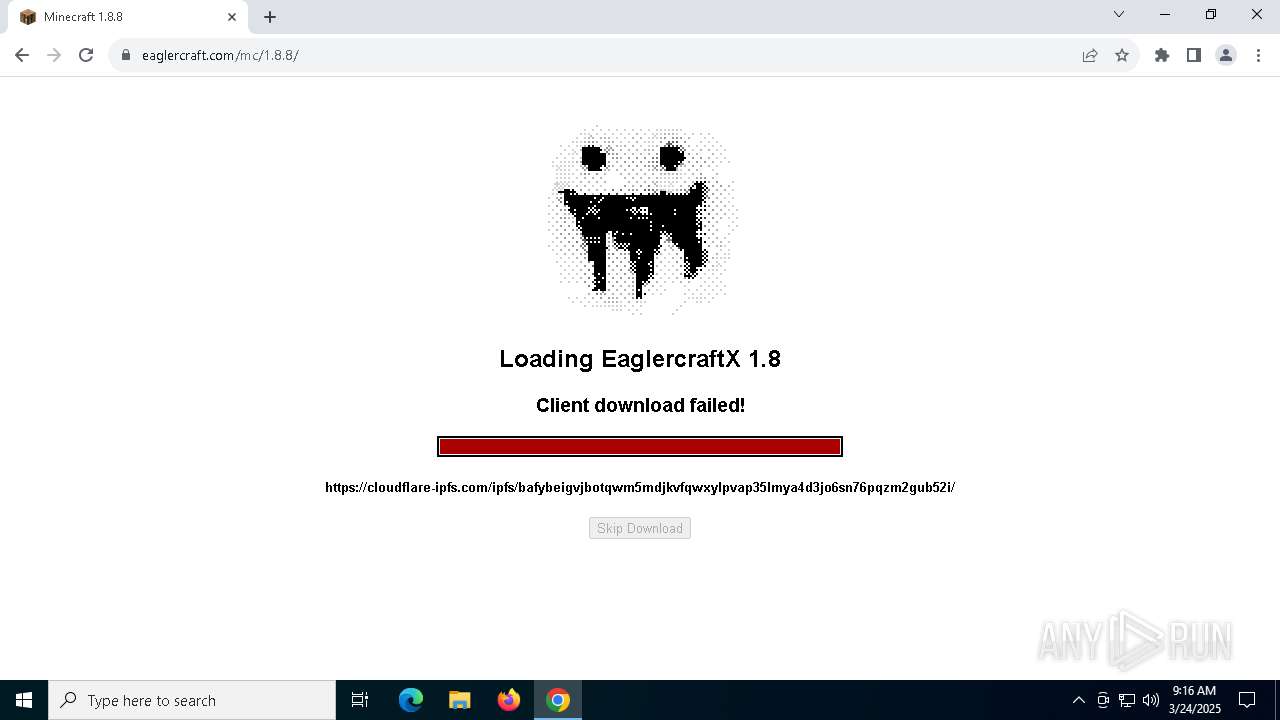Open the volume speaker icon
This screenshot has width=1280, height=720.
(1151, 700)
